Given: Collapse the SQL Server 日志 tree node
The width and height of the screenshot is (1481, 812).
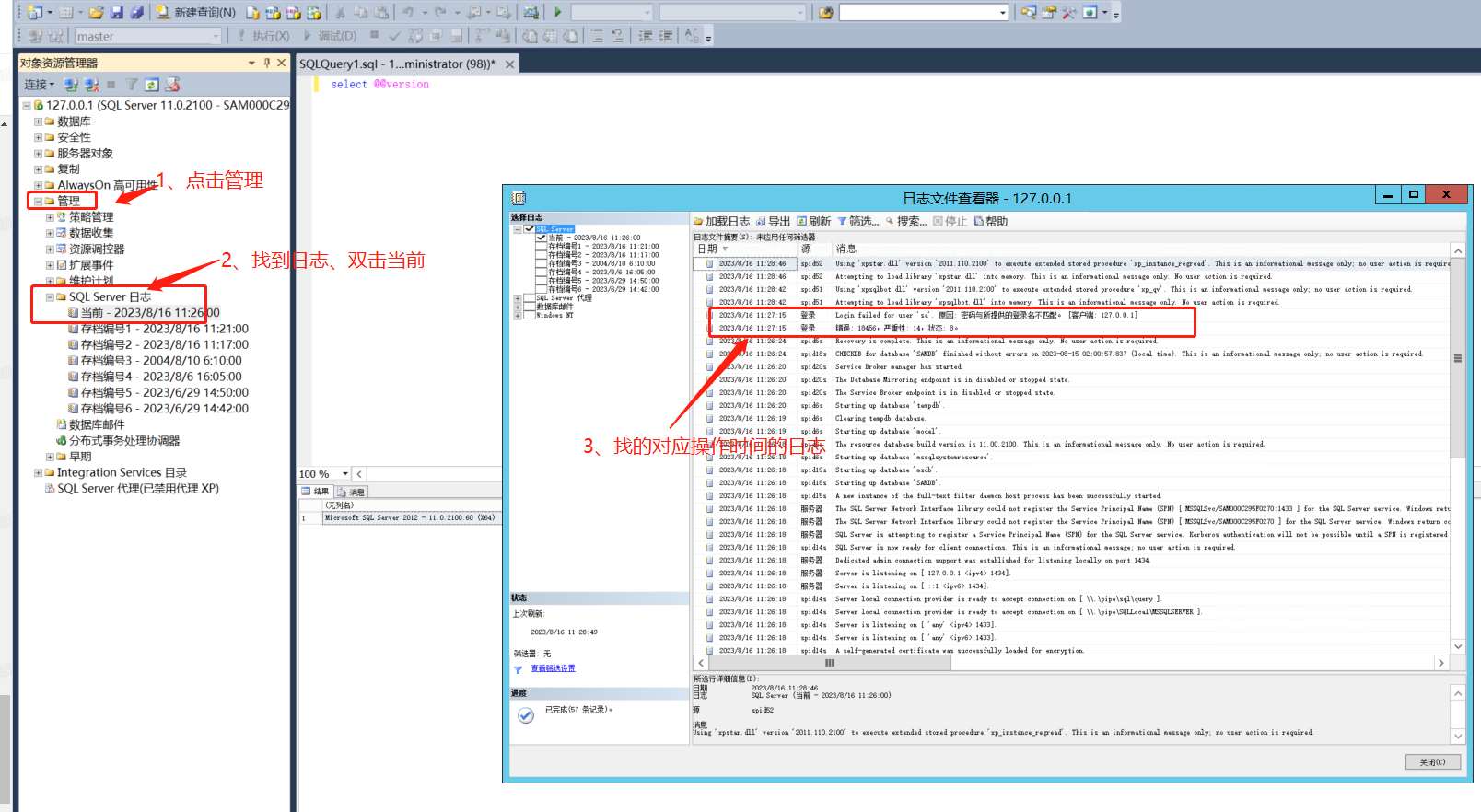Looking at the screenshot, I should coord(50,297).
